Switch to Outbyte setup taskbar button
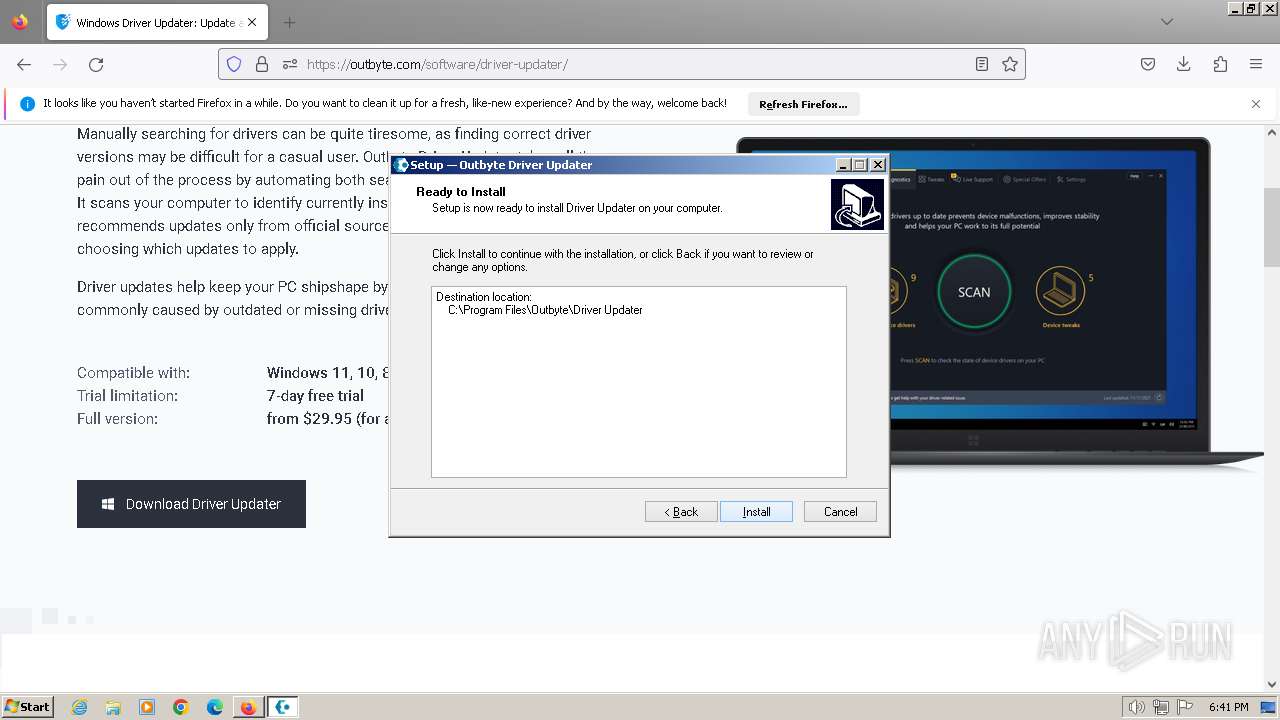 [283, 707]
